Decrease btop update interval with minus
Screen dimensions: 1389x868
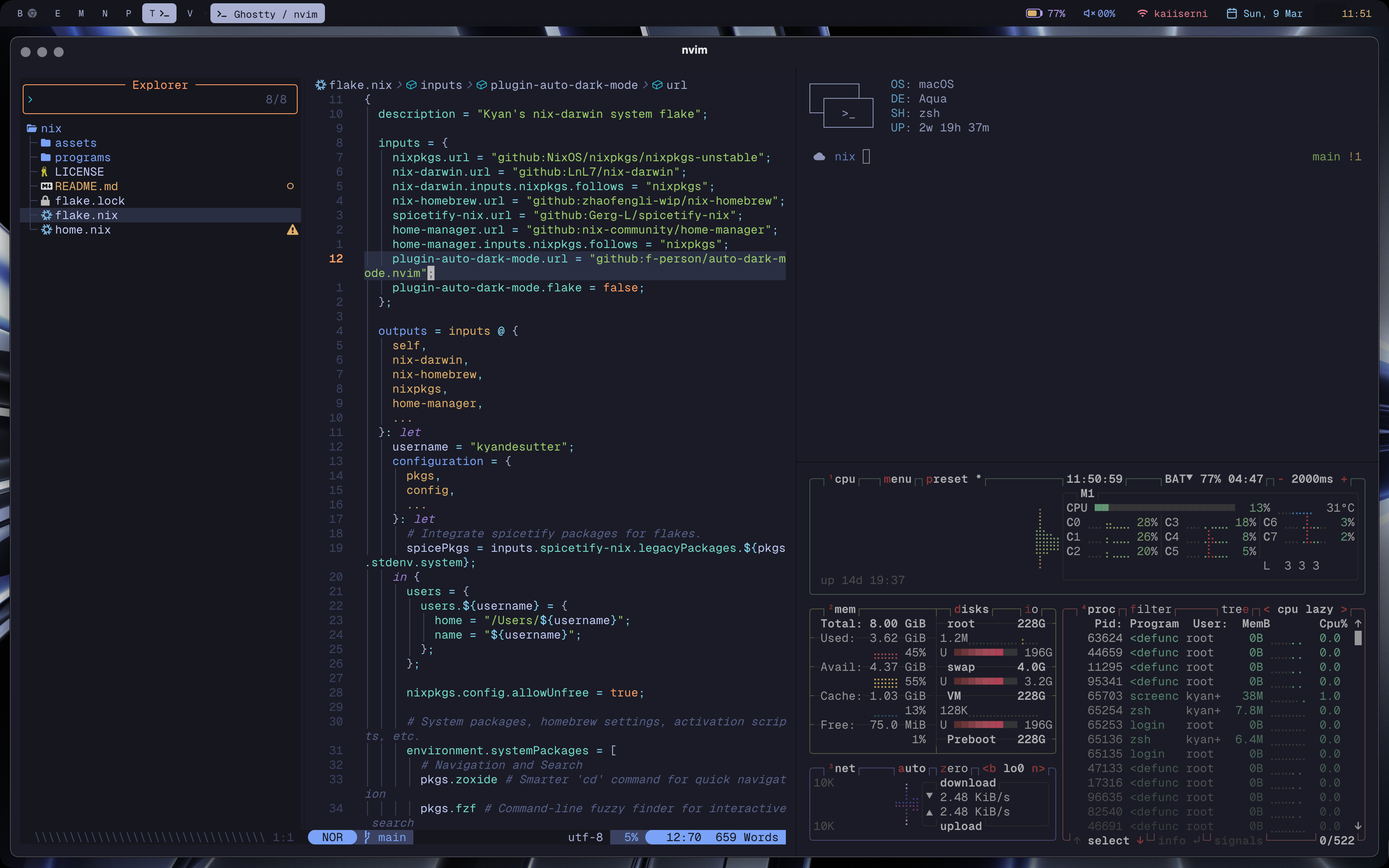point(1281,479)
